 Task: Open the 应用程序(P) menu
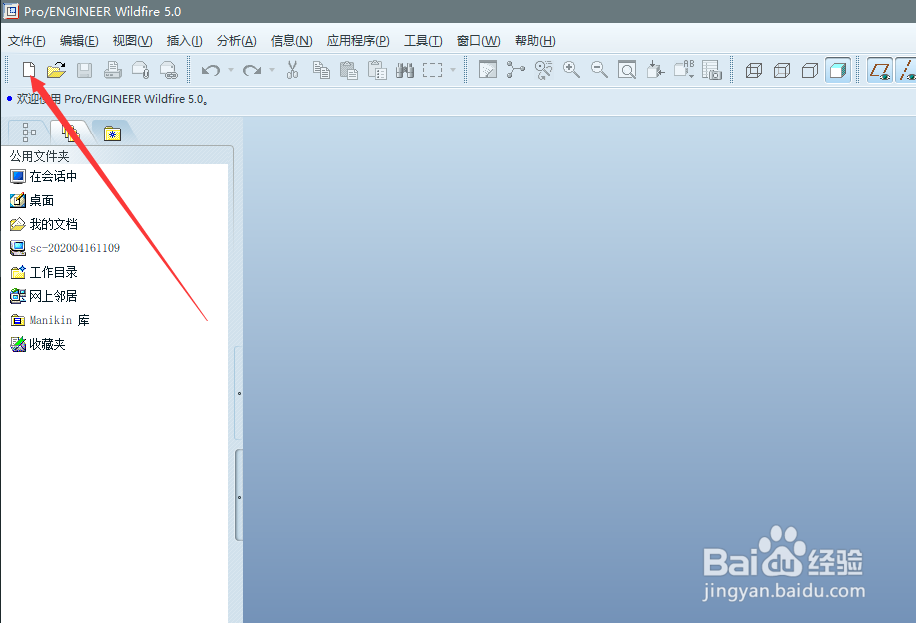(x=358, y=40)
